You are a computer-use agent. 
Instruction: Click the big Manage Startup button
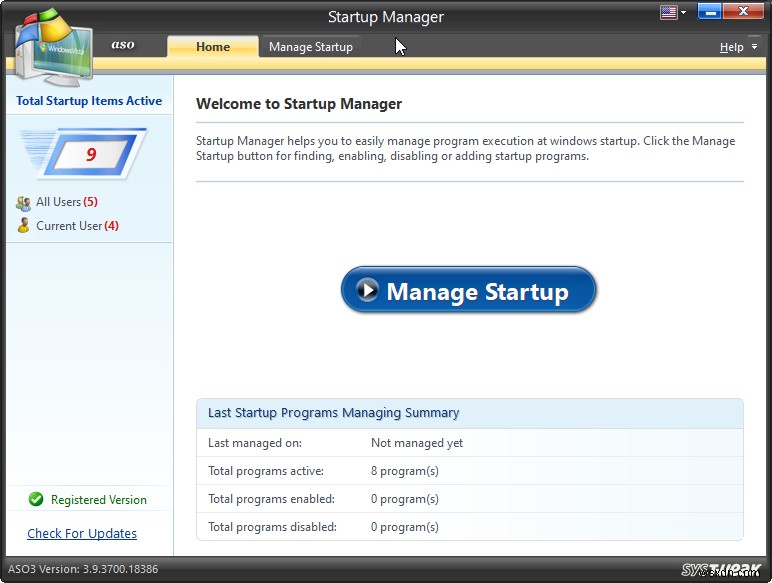coord(468,290)
